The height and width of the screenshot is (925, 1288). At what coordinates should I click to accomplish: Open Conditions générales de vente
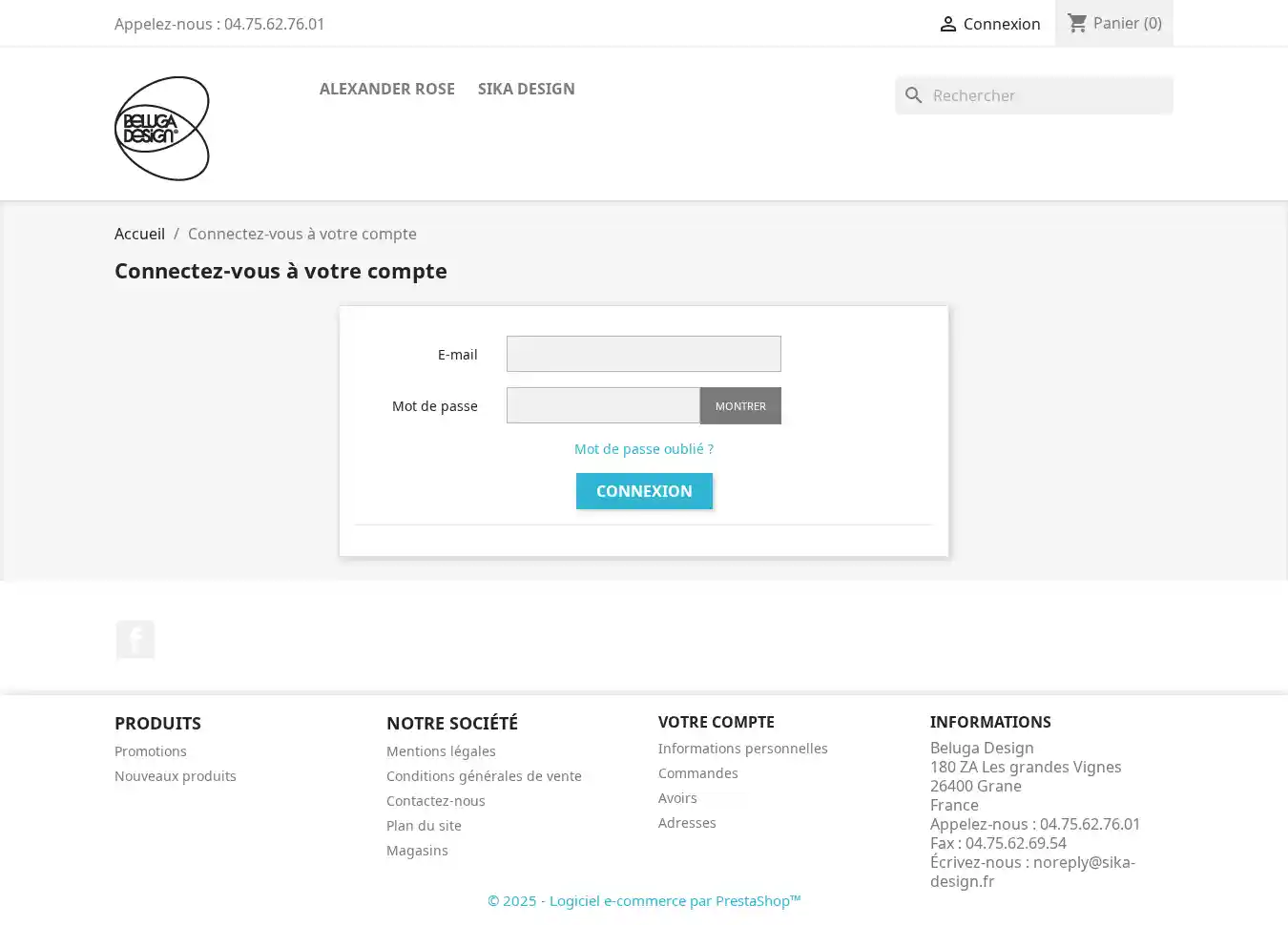(484, 776)
